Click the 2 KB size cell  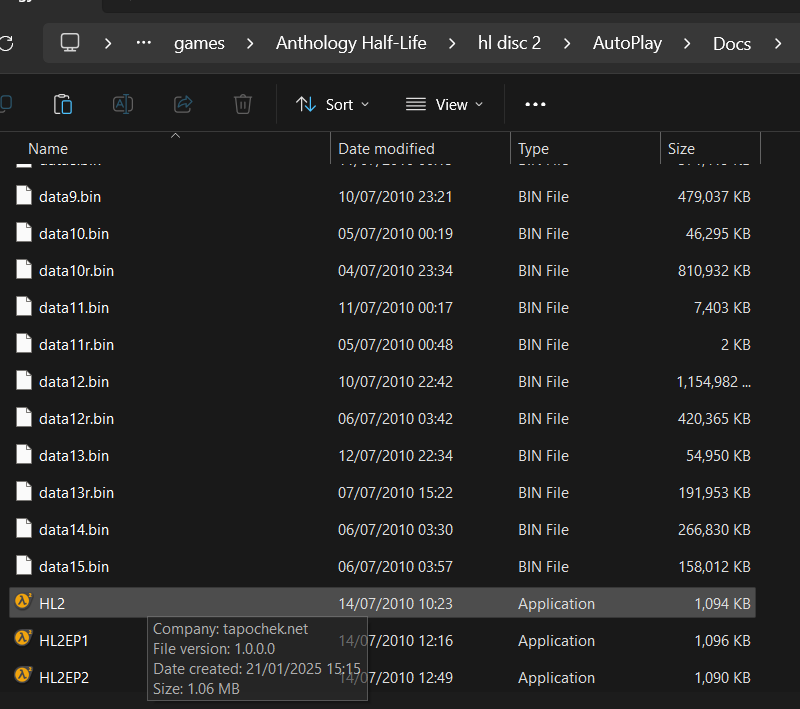(x=736, y=345)
